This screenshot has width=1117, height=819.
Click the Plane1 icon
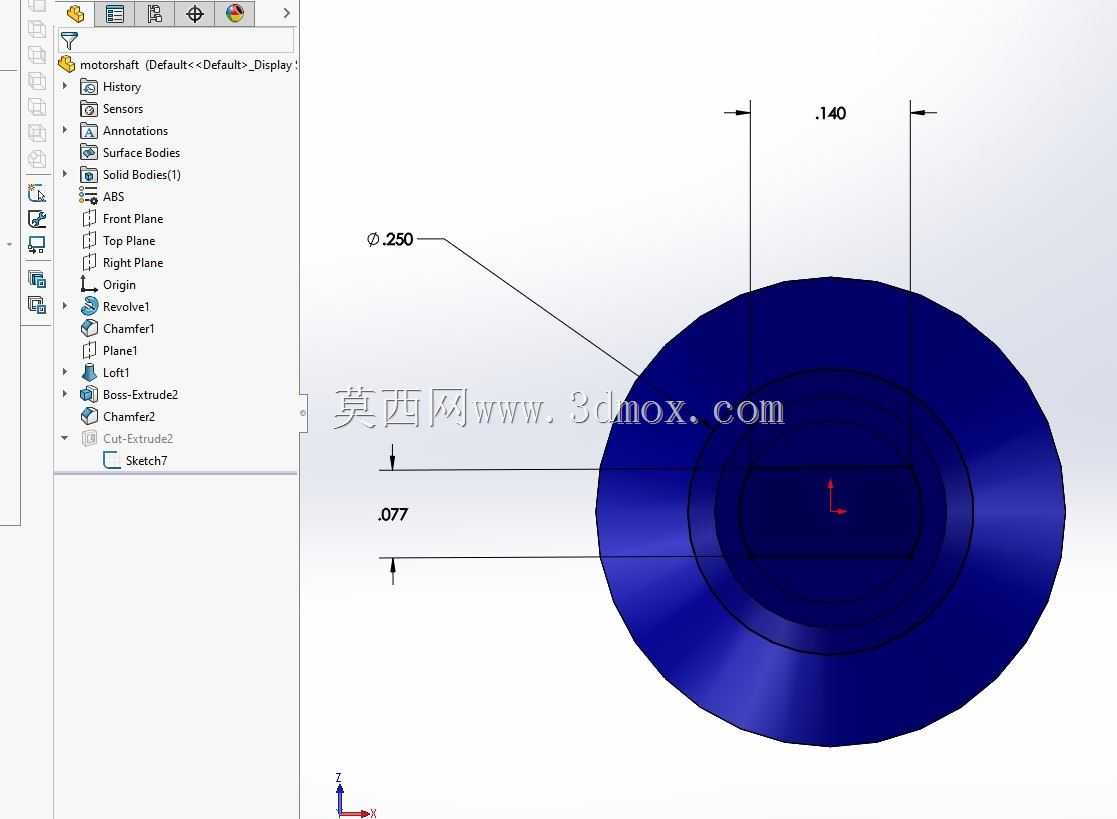click(x=89, y=350)
